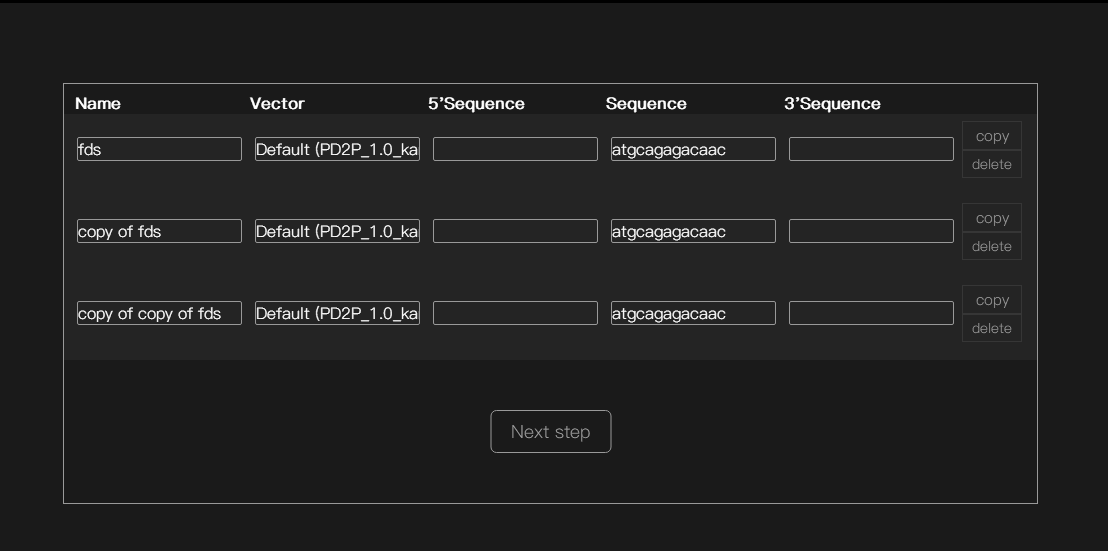This screenshot has width=1108, height=551.
Task: Delete the fds row
Action: (991, 164)
